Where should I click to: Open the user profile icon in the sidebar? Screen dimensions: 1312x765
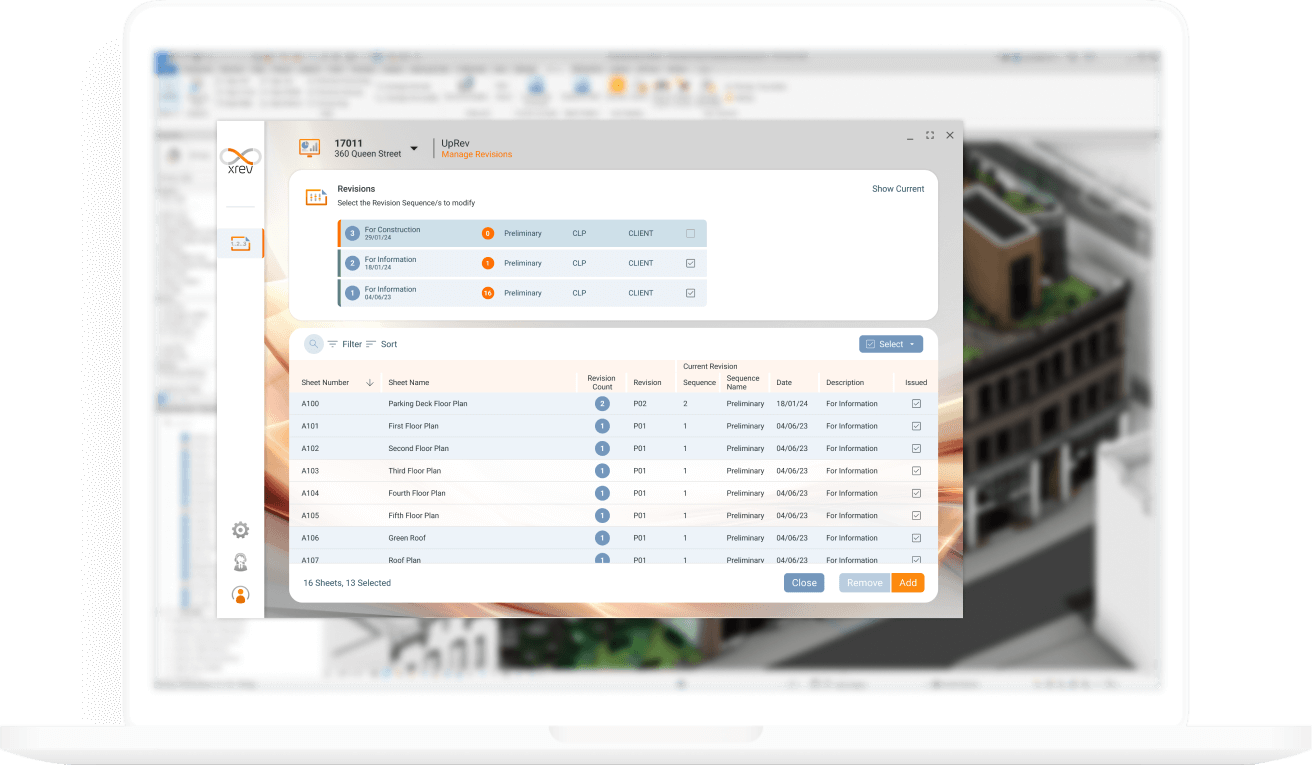[x=240, y=595]
